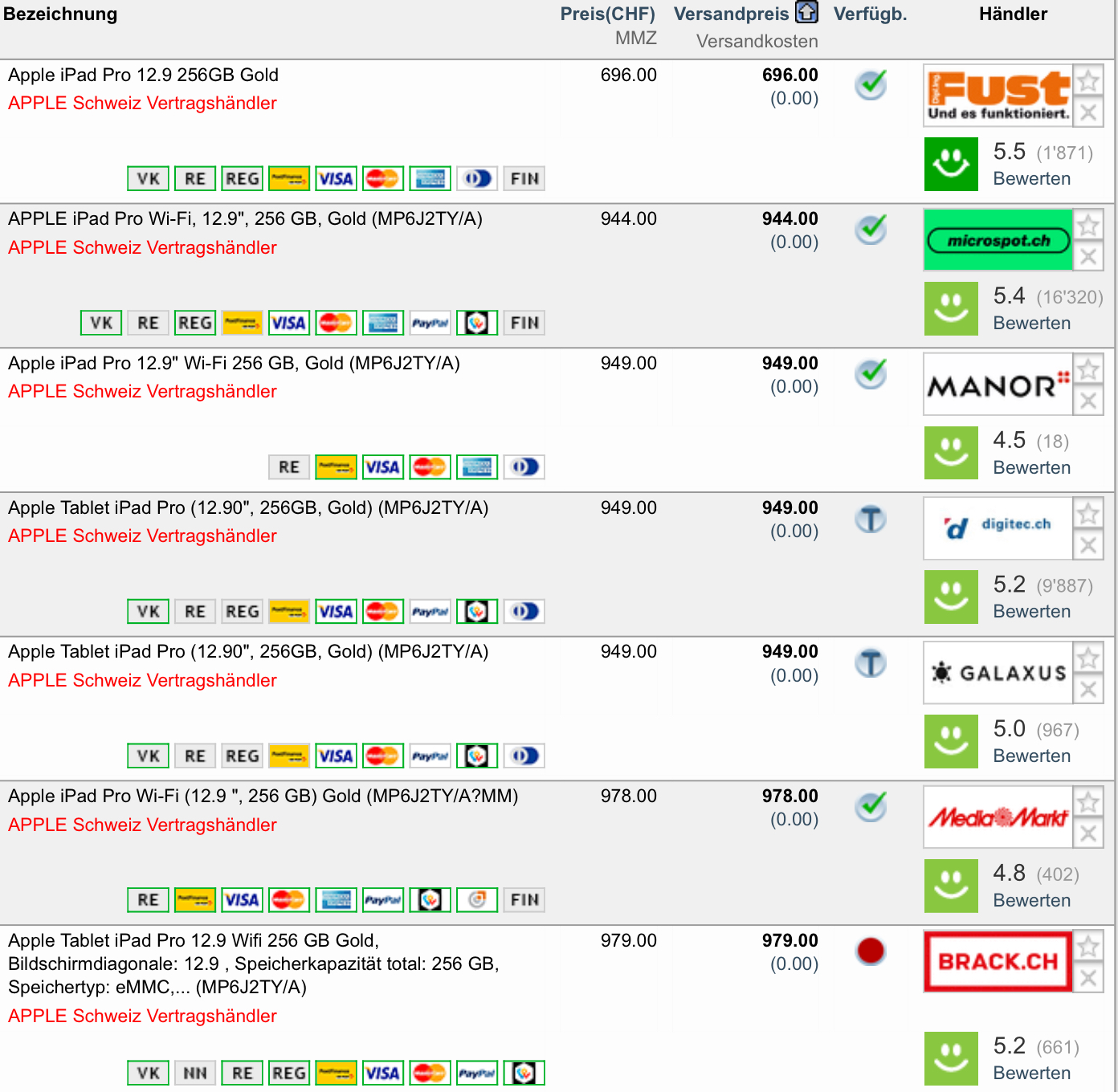Favorite MediaMarkt using the star
The image size is (1118, 1092).
(x=1088, y=802)
